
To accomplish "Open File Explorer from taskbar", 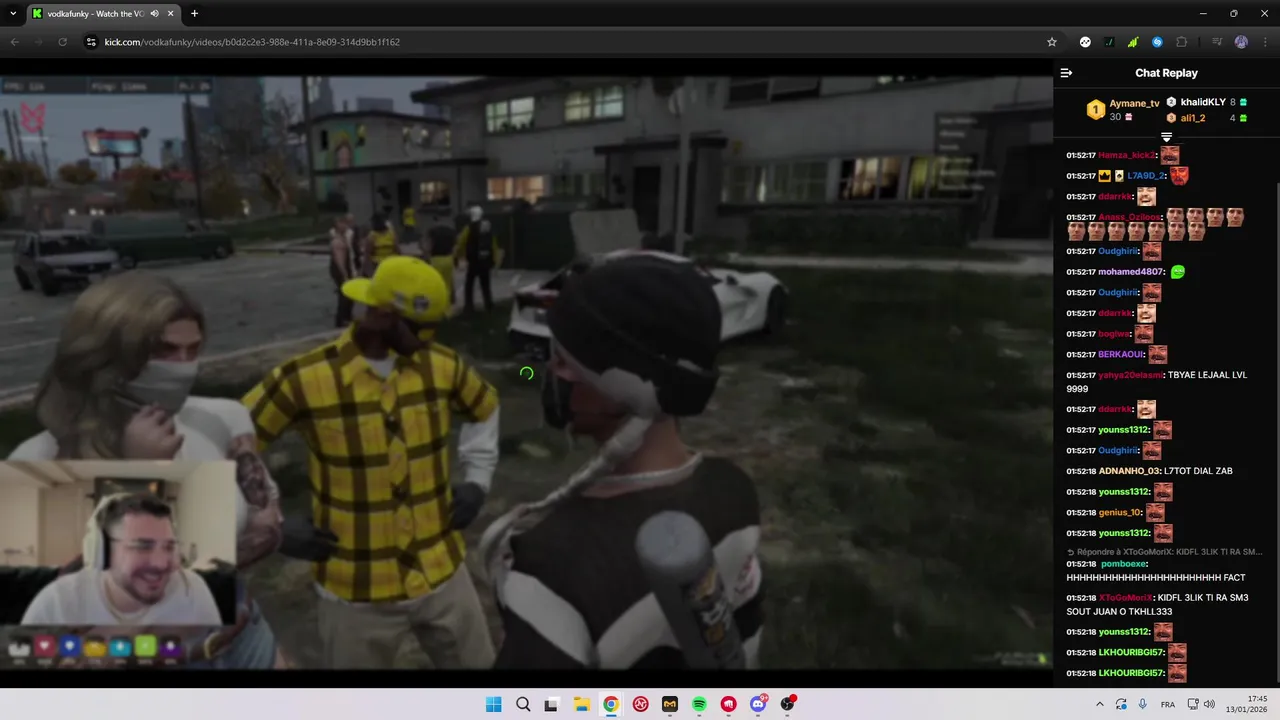I will pos(581,704).
